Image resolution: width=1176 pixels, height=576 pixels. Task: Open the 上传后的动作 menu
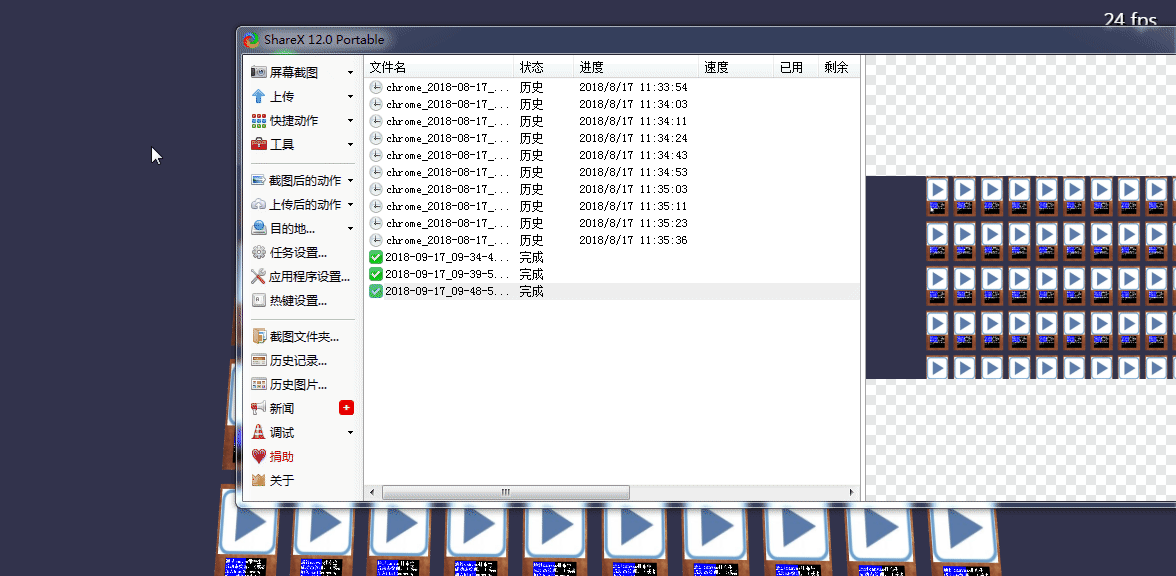[x=302, y=205]
